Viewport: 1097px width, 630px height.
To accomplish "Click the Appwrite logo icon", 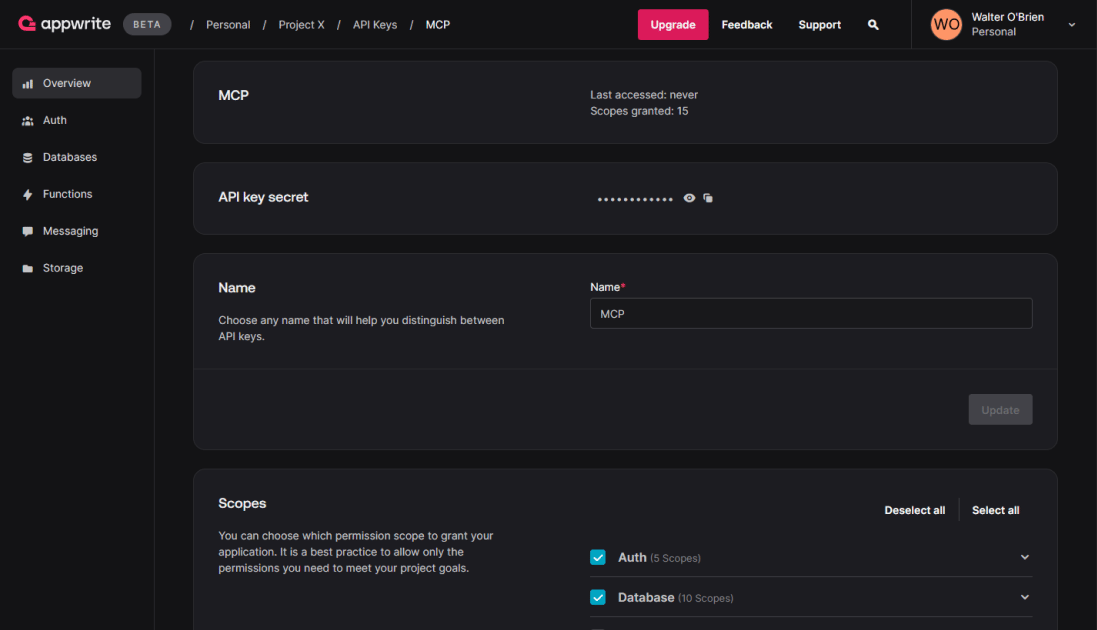I will (x=27, y=24).
